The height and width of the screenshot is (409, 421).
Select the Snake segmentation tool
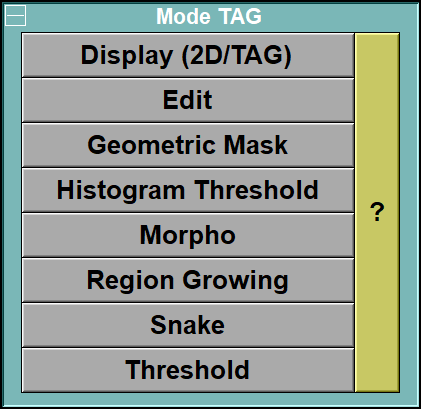(x=188, y=325)
